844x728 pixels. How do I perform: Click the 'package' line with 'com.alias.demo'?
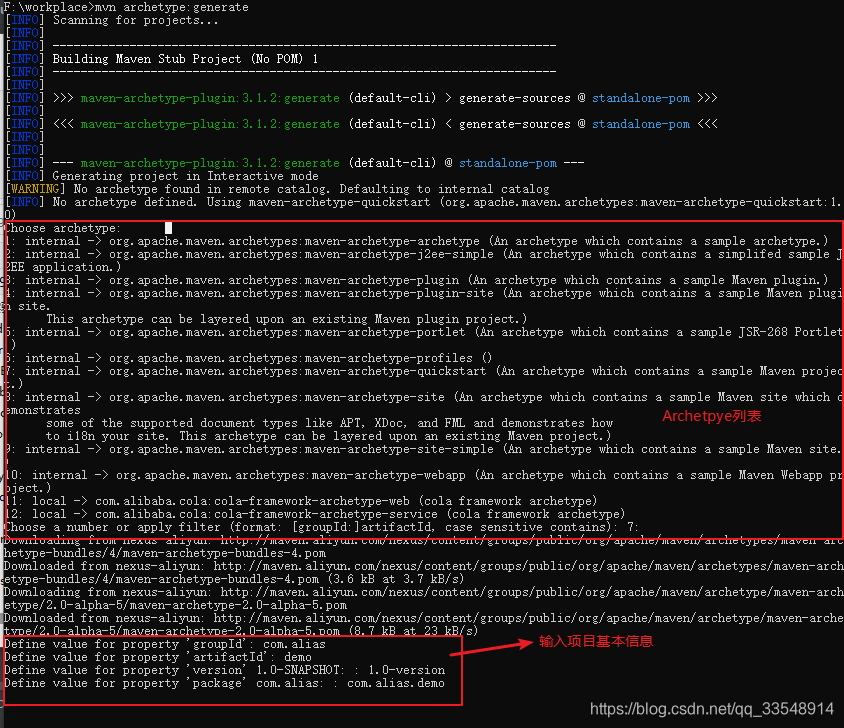coord(224,683)
